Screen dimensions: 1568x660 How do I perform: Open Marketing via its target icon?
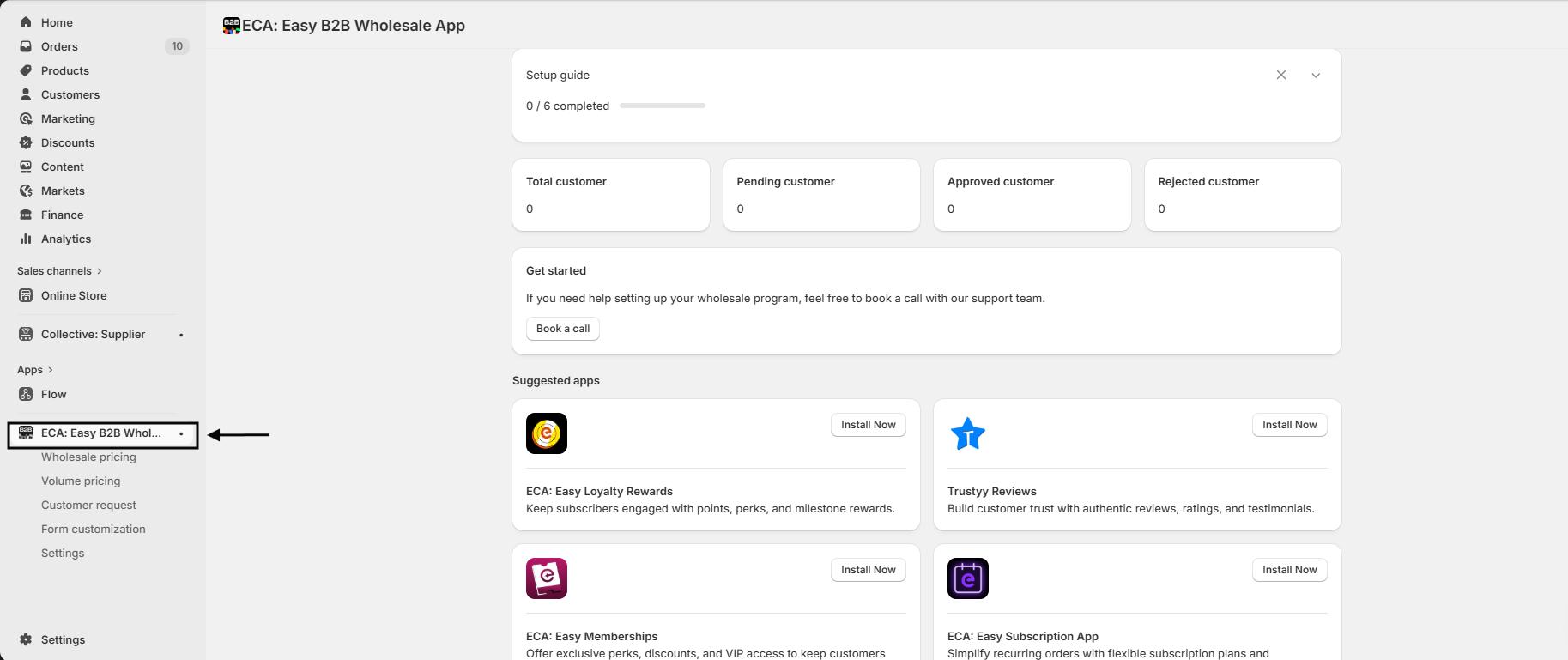(x=26, y=118)
